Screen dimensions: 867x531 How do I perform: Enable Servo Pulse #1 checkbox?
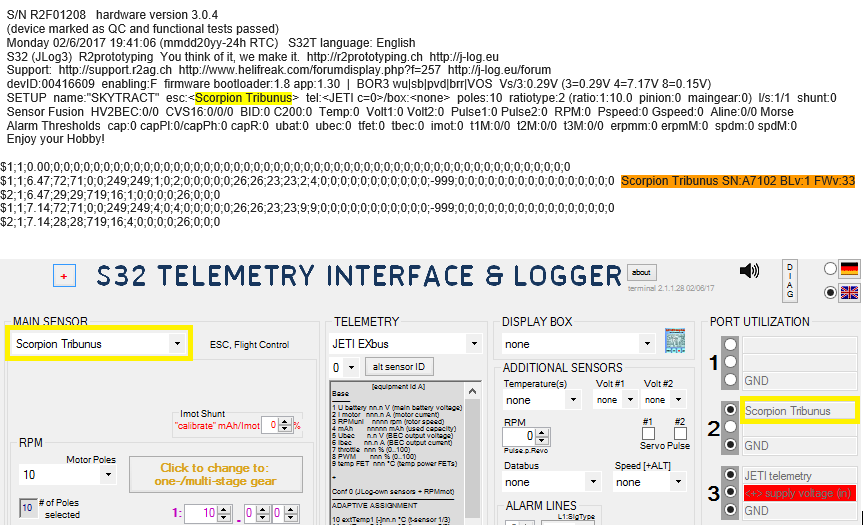[649, 433]
